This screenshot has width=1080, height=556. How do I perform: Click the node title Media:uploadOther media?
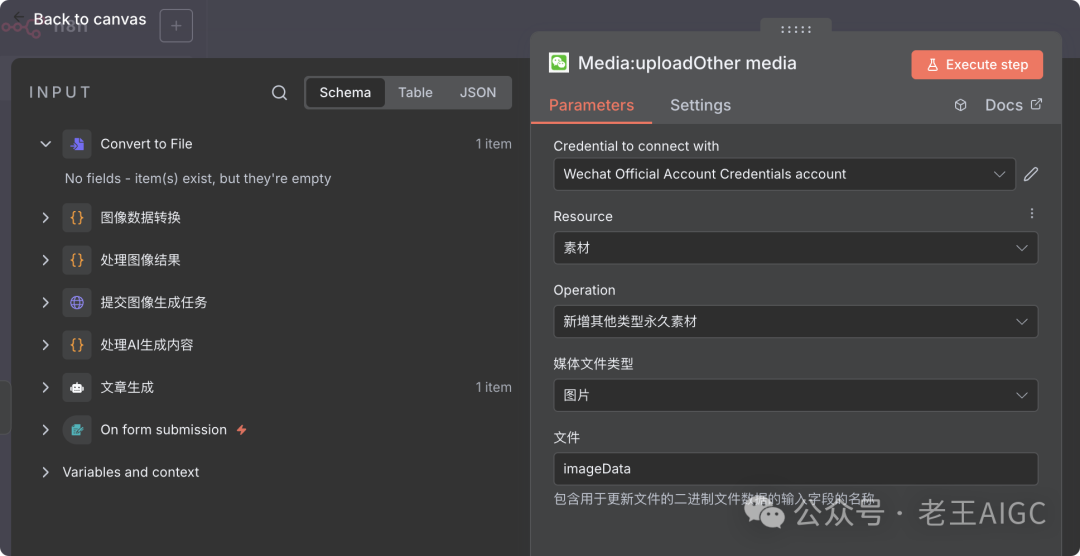pyautogui.click(x=687, y=63)
